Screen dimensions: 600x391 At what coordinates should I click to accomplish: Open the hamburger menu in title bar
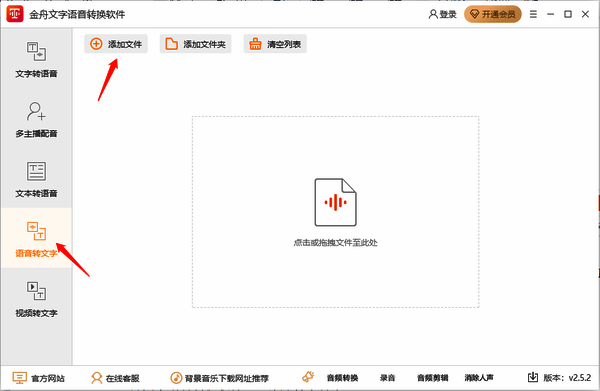[x=533, y=14]
